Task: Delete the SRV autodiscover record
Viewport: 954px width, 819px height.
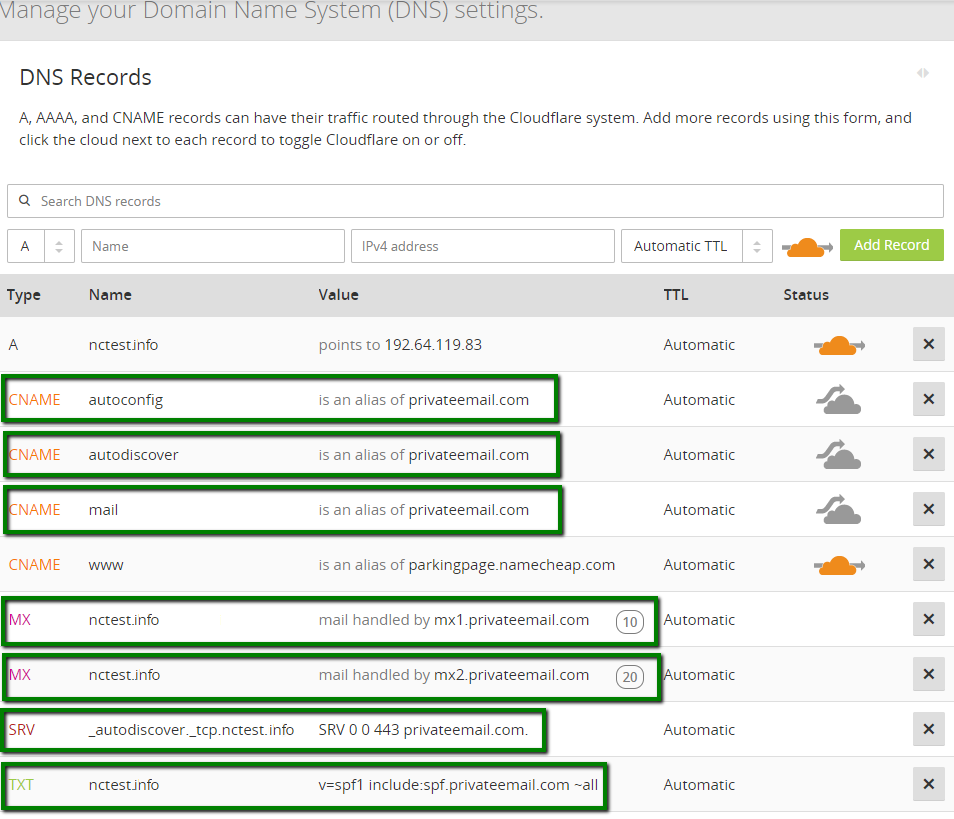Action: (x=928, y=729)
